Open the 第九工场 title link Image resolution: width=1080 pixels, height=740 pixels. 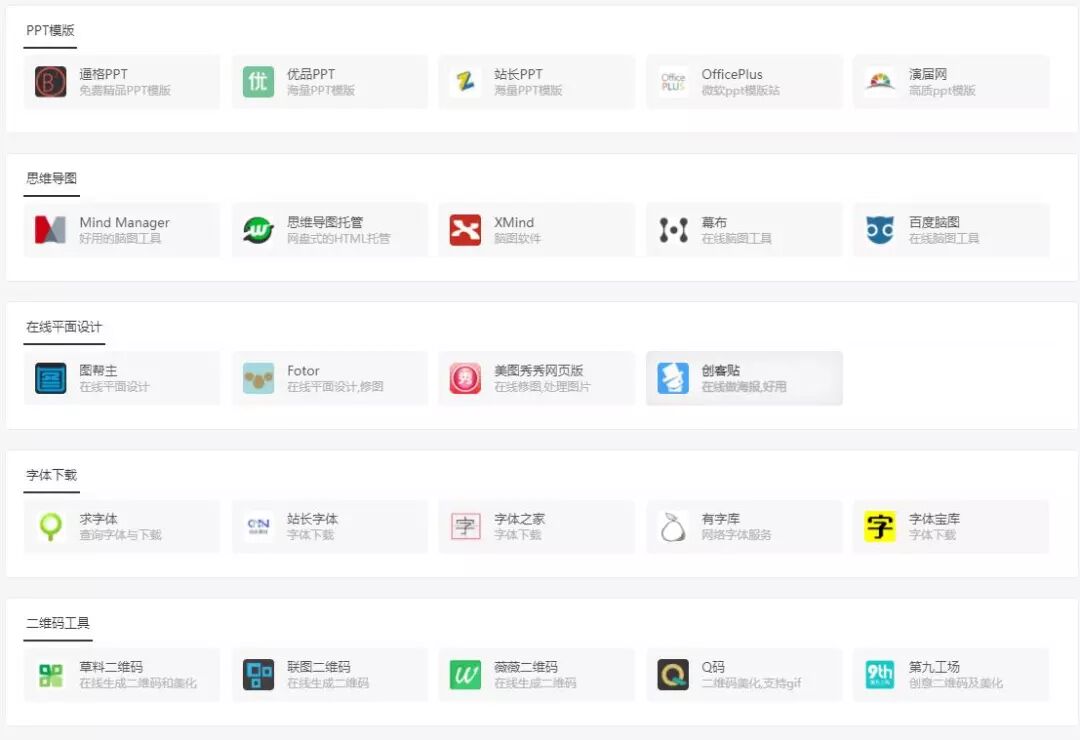pyautogui.click(x=934, y=667)
